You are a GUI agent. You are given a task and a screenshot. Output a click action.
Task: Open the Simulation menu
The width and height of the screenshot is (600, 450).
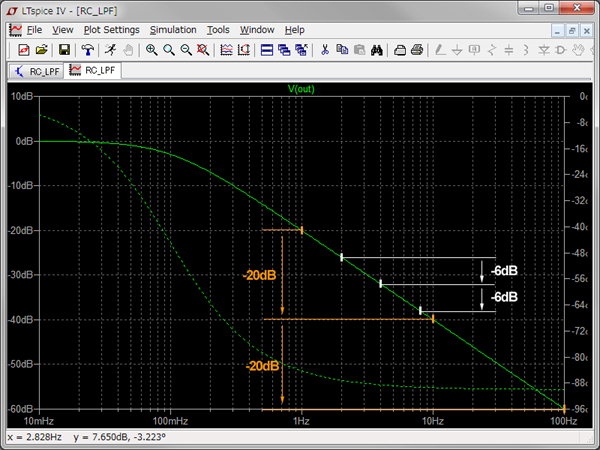173,30
